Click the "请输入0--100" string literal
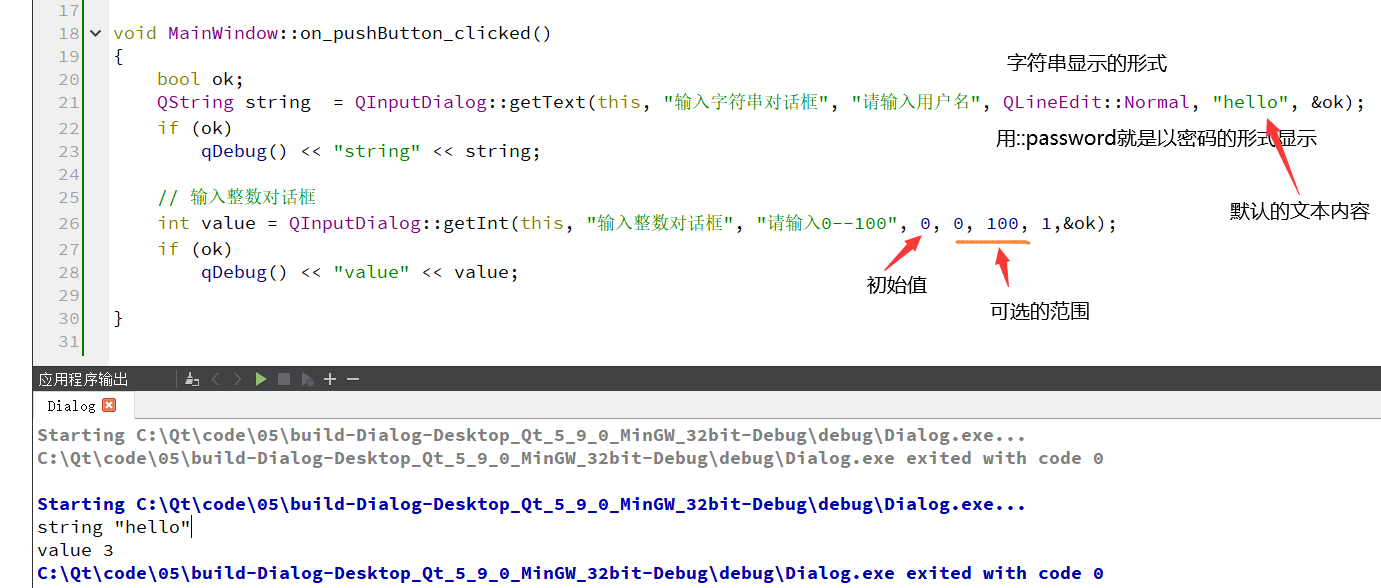The image size is (1381, 588). coord(826,223)
